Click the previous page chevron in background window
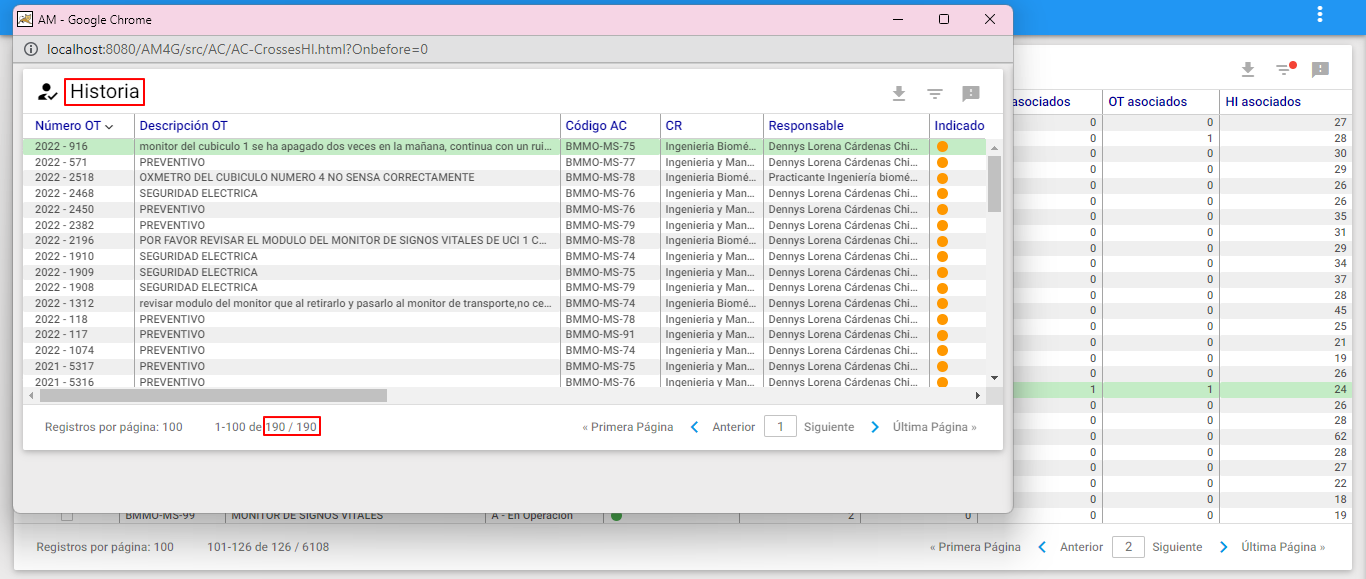This screenshot has width=1366, height=579. (1042, 547)
